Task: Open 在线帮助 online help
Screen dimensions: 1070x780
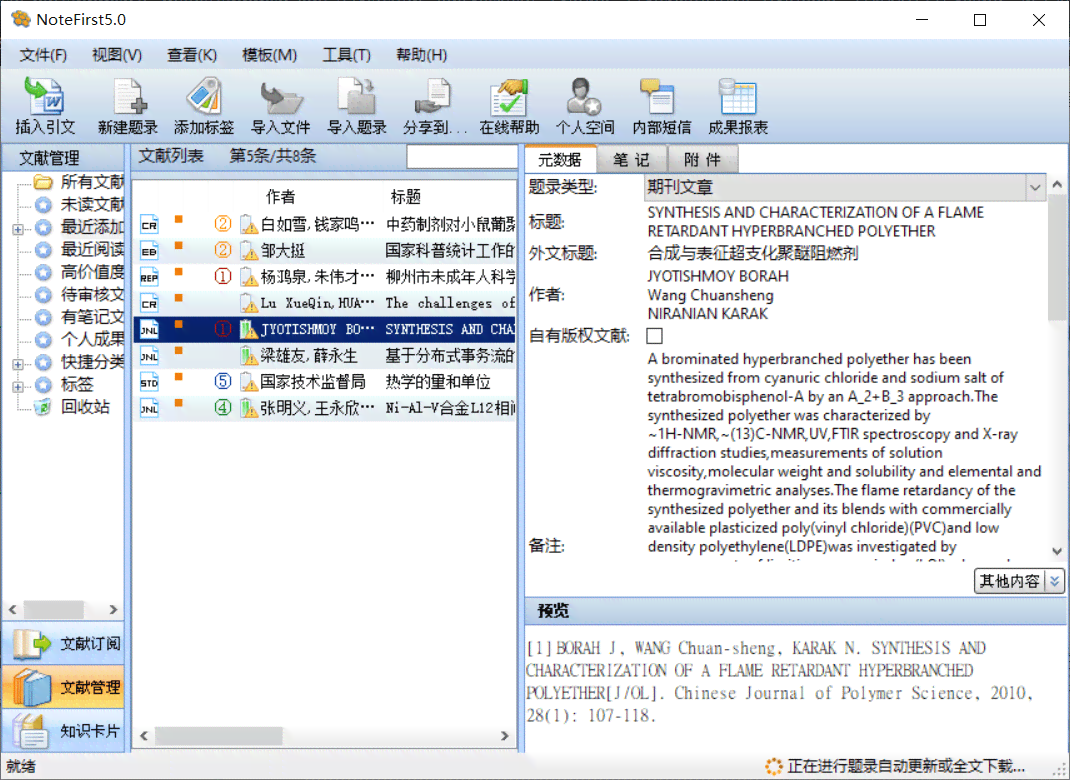Action: click(x=509, y=106)
